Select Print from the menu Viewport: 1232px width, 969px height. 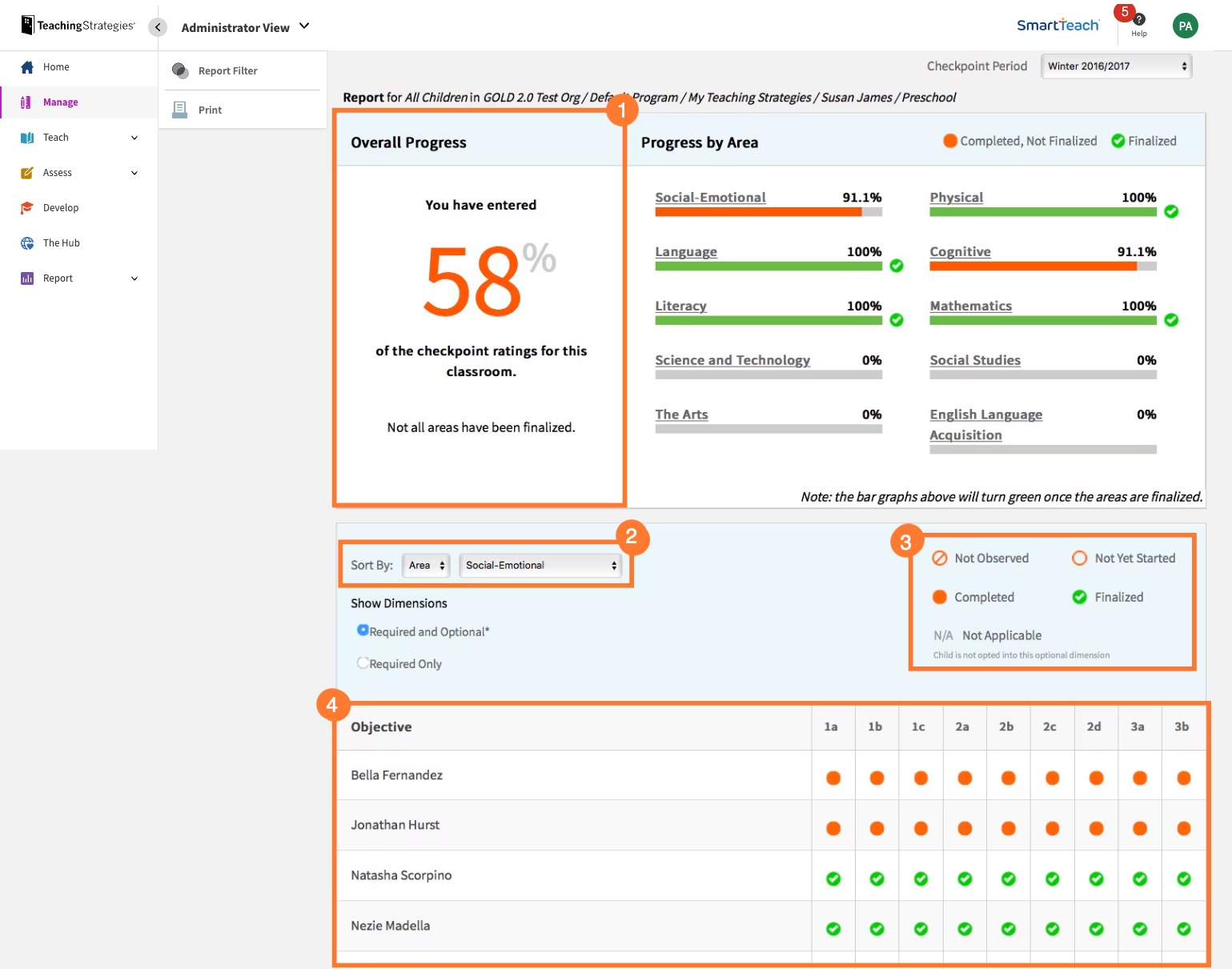coord(209,110)
